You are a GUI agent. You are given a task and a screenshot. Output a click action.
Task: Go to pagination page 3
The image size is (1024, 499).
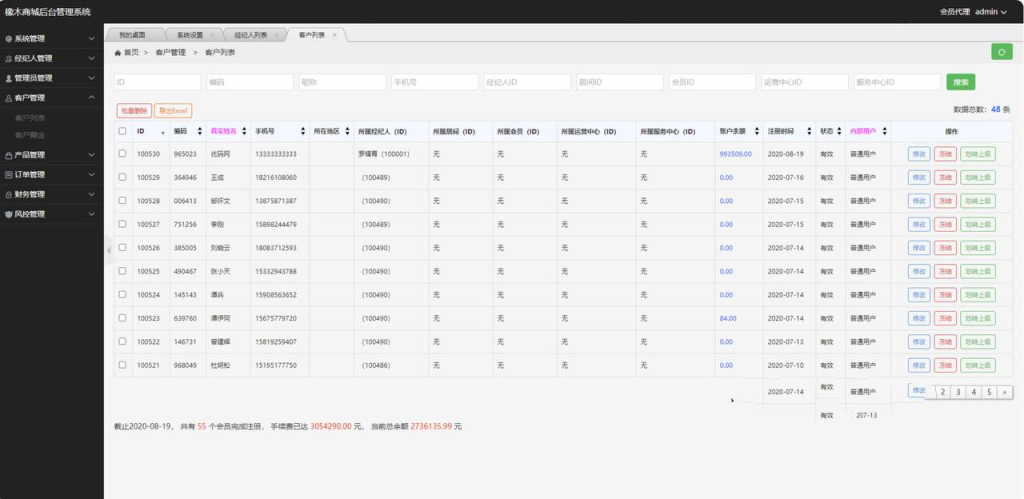click(x=958, y=392)
